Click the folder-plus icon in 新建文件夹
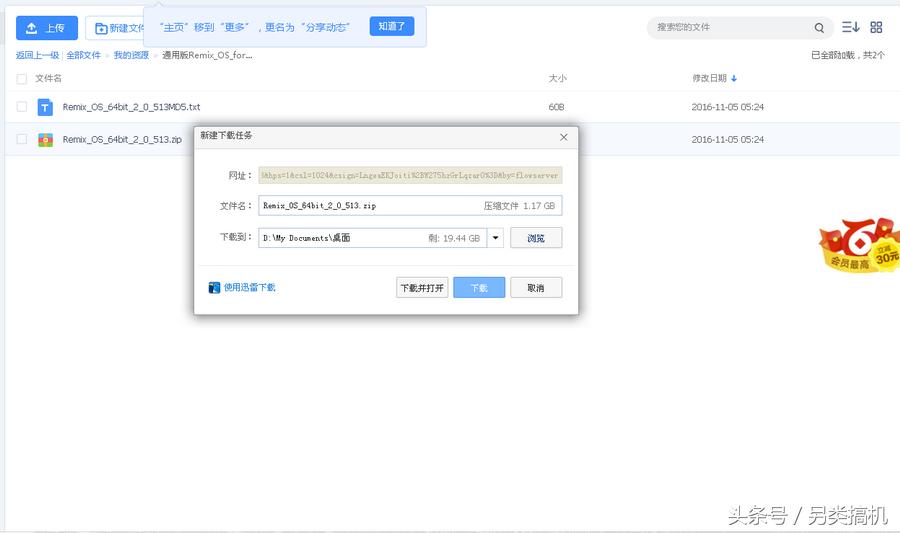Screen dimensions: 900x533 (x=101, y=28)
